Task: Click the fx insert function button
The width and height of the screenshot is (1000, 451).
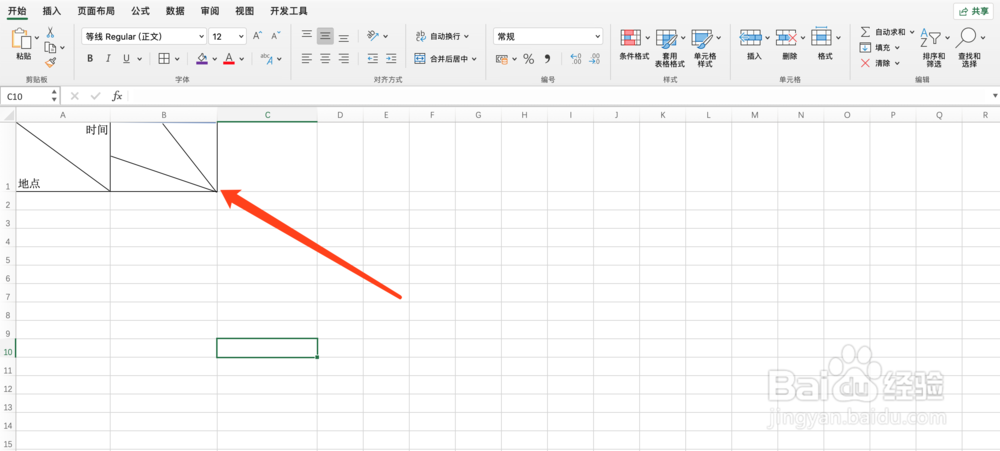Action: click(x=117, y=96)
